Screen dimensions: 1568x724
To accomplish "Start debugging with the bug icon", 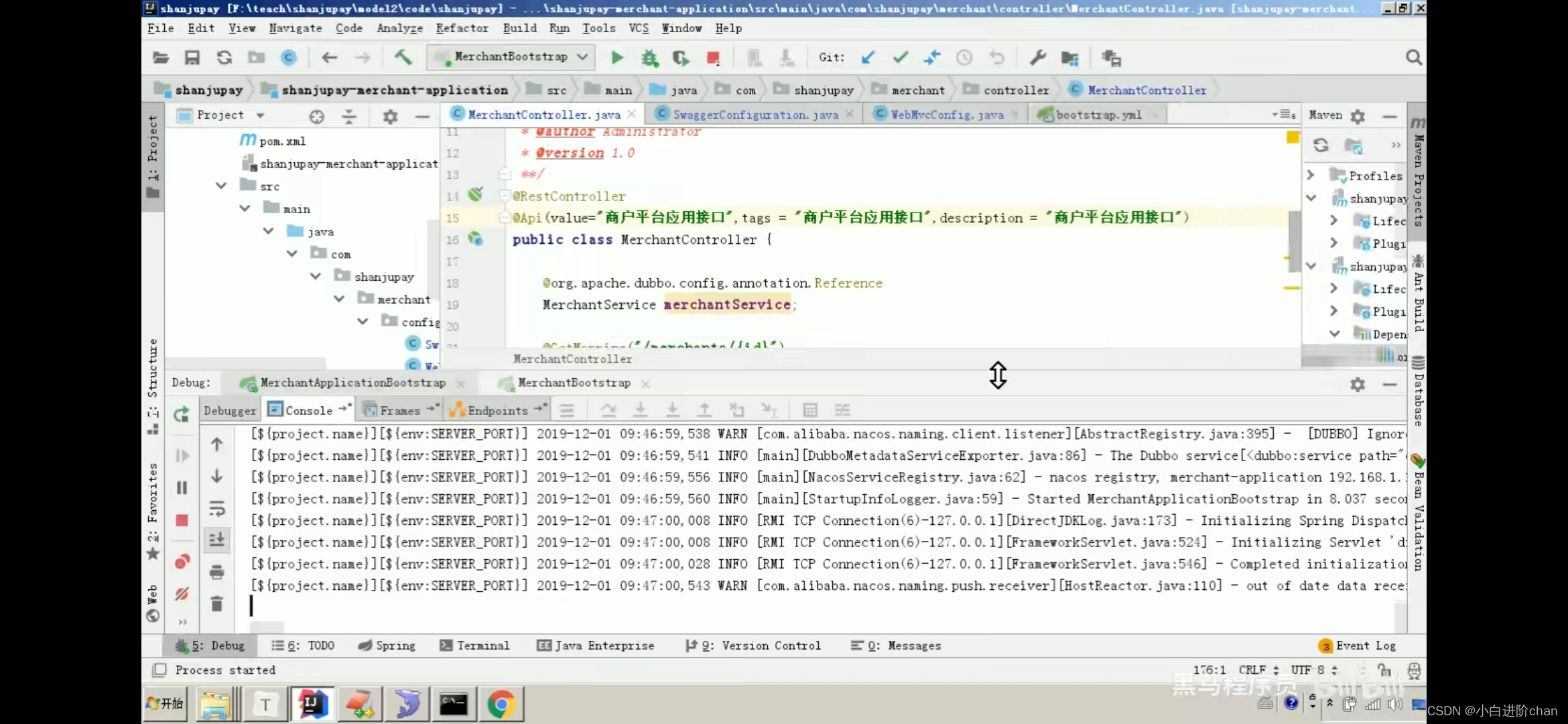I will [x=649, y=58].
